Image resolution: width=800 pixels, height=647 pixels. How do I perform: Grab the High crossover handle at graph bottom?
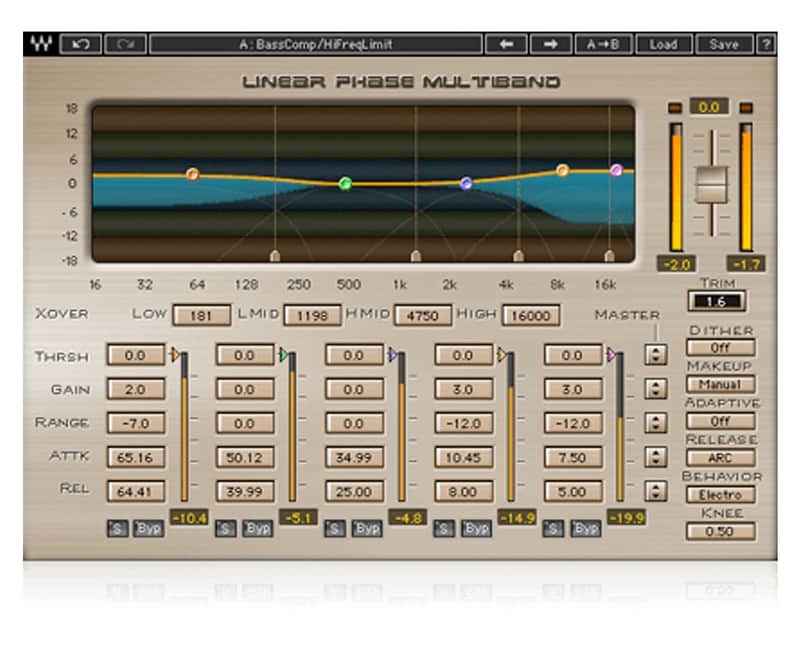click(609, 255)
